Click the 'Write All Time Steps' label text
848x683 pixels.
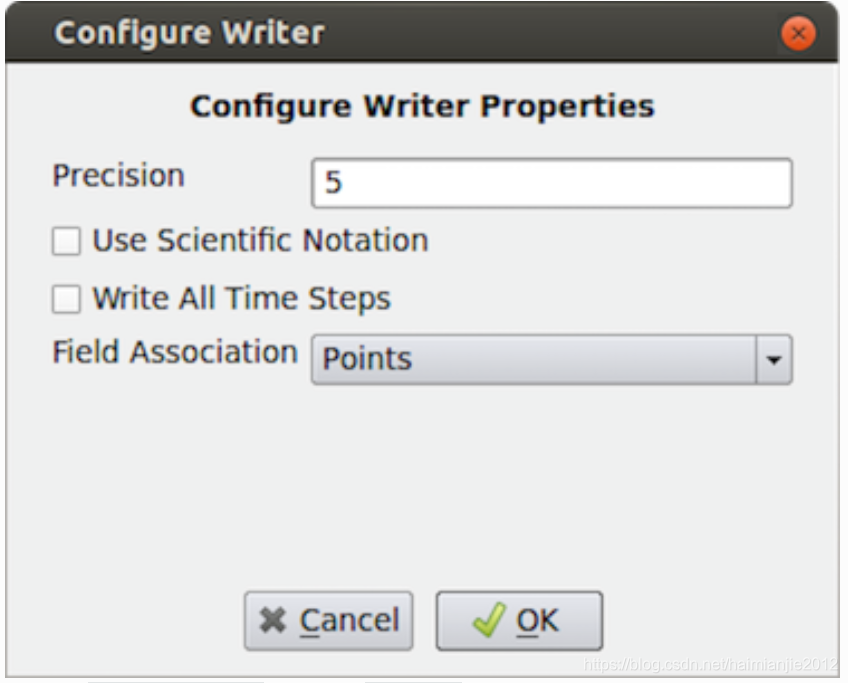[x=241, y=299]
